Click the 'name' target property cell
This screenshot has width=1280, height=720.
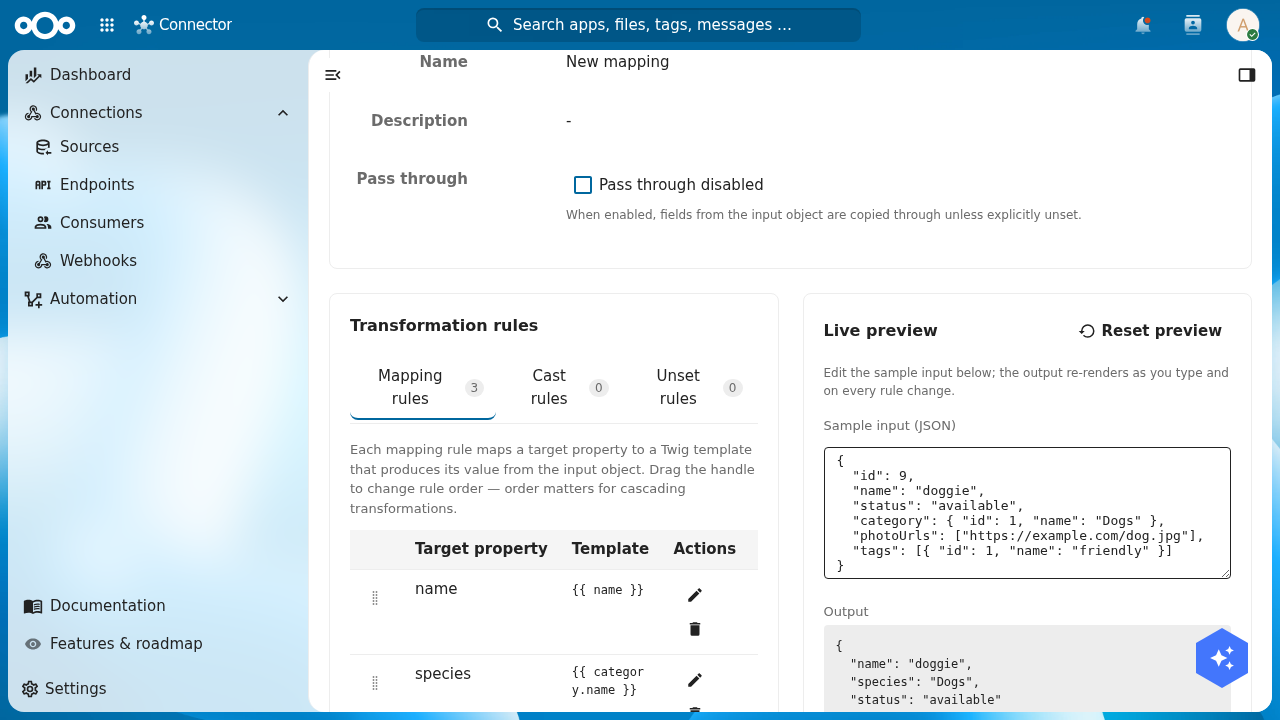pyautogui.click(x=436, y=589)
